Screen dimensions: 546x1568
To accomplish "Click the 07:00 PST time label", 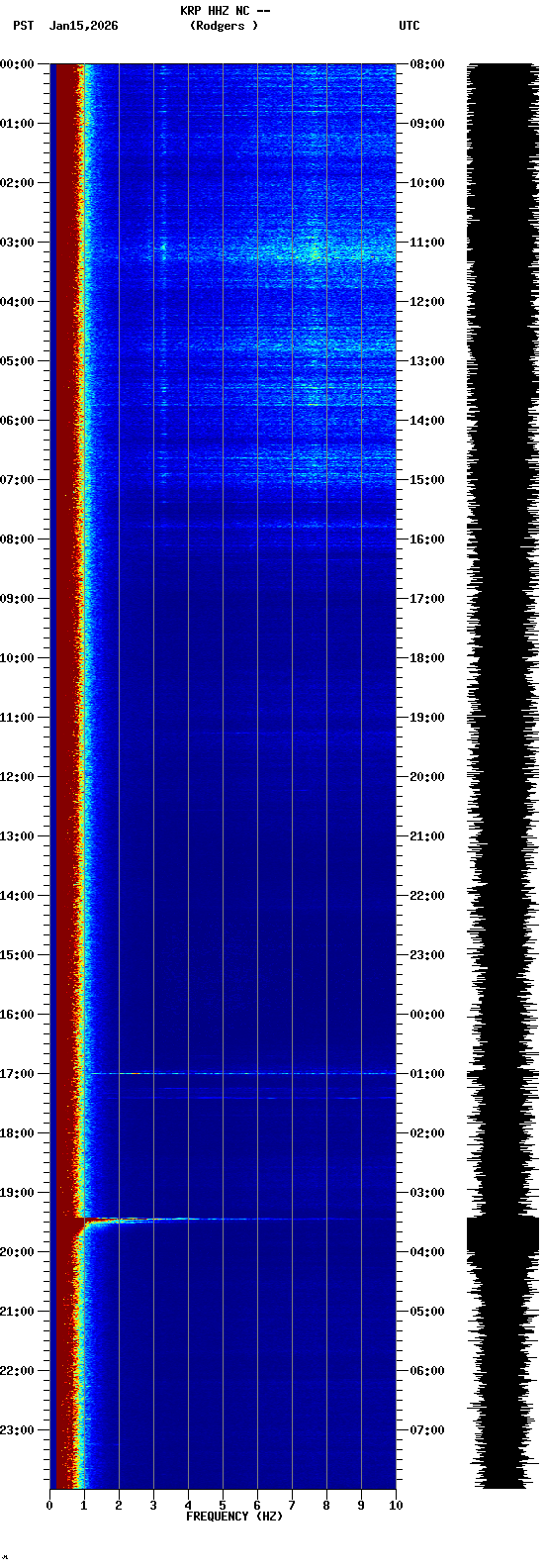I will tap(17, 480).
